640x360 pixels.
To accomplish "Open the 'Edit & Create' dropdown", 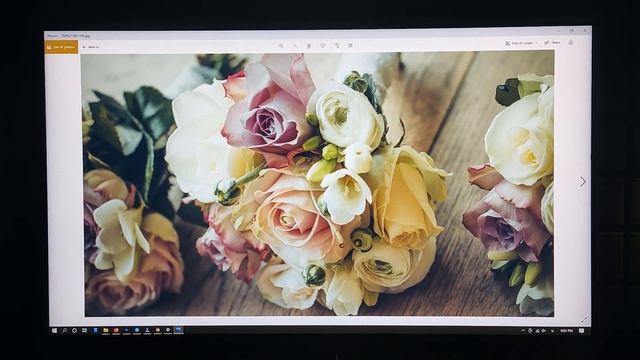I will (521, 43).
